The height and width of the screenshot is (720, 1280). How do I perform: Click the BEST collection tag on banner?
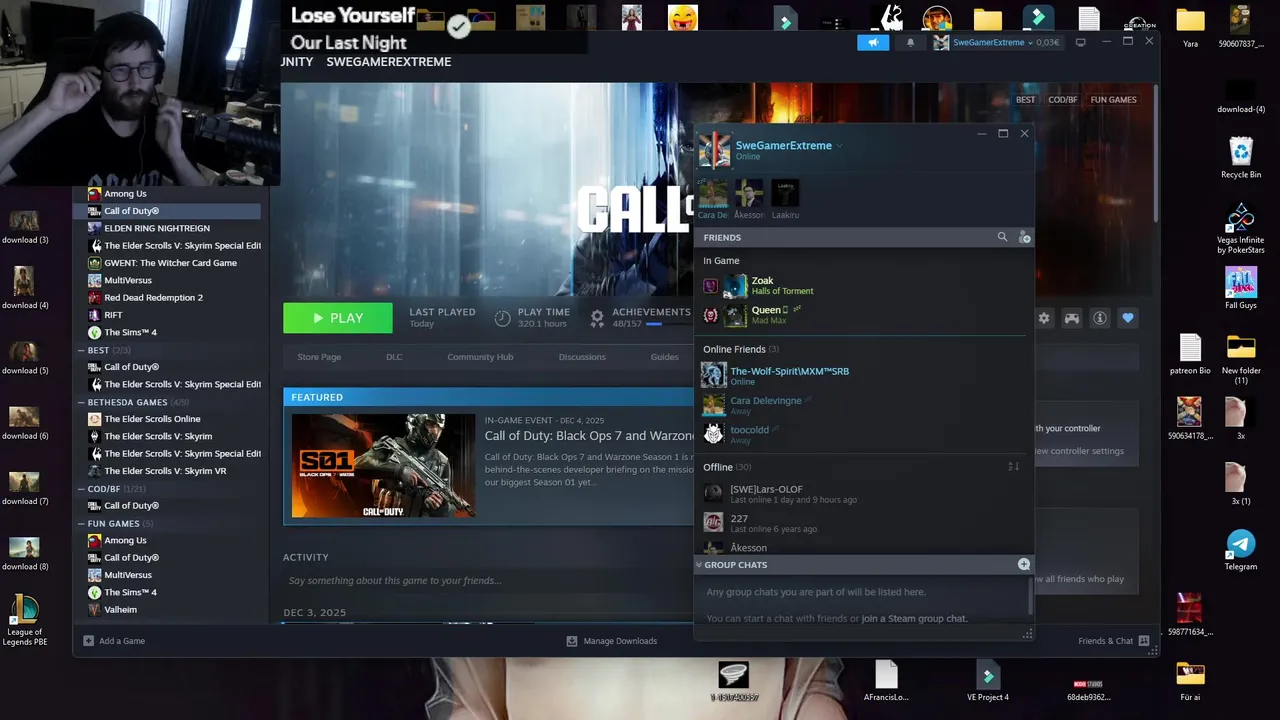pyautogui.click(x=1026, y=100)
